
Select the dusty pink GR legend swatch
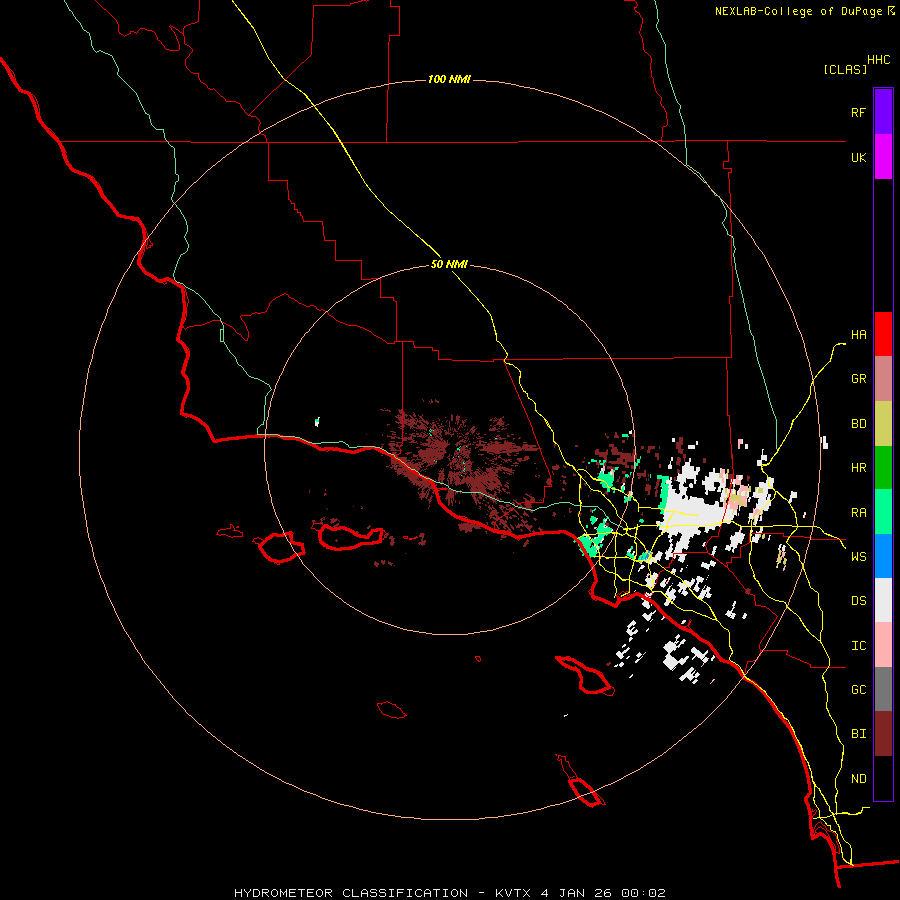[x=883, y=379]
